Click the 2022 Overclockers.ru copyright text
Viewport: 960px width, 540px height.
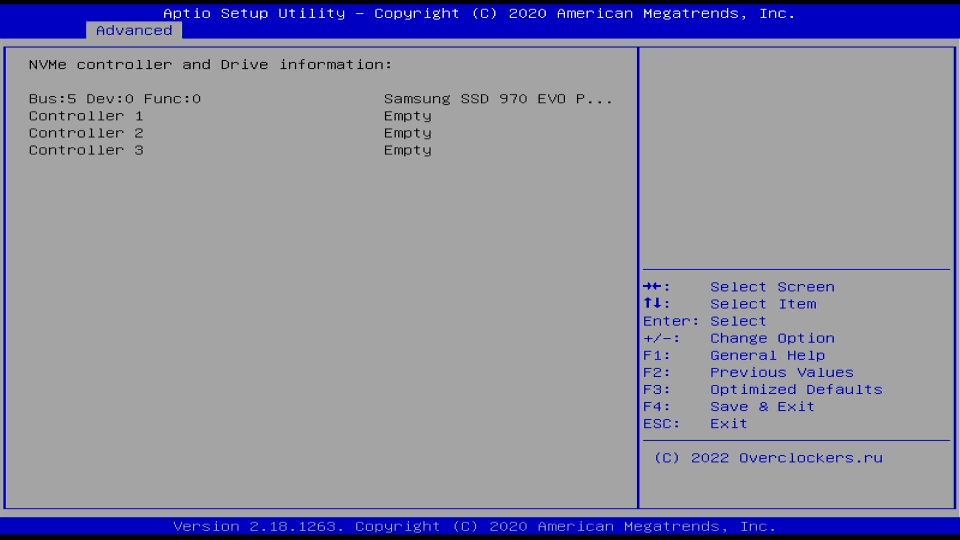768,458
